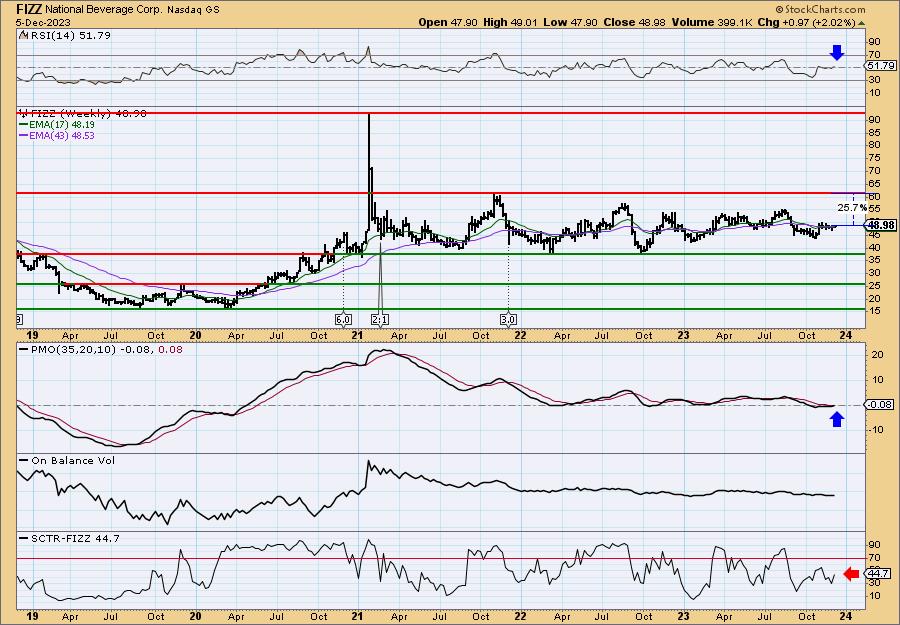
Task: Click the 3.0 dividend marker on price chart
Action: (508, 319)
